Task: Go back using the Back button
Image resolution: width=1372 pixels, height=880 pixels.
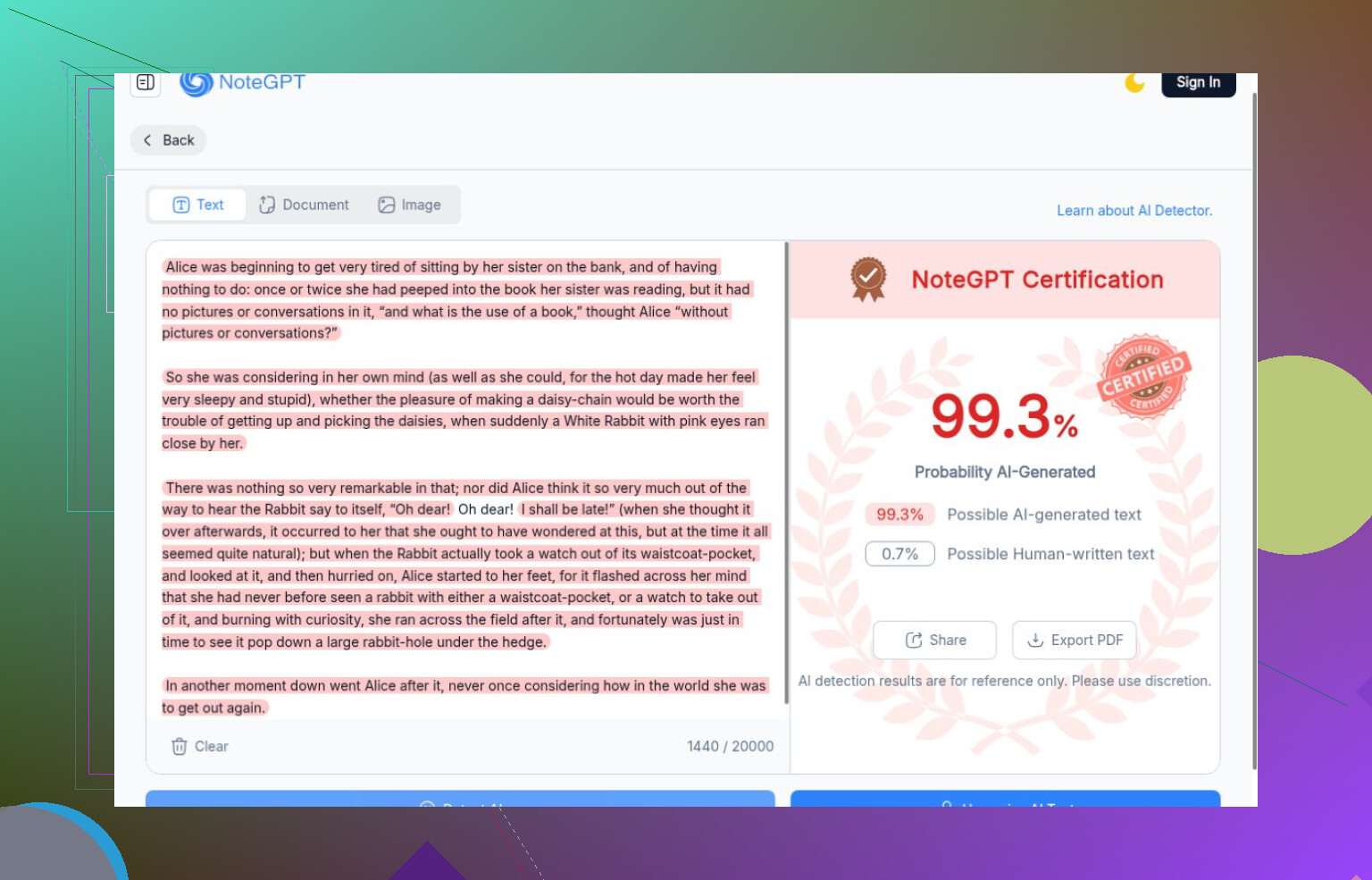Action: [169, 140]
